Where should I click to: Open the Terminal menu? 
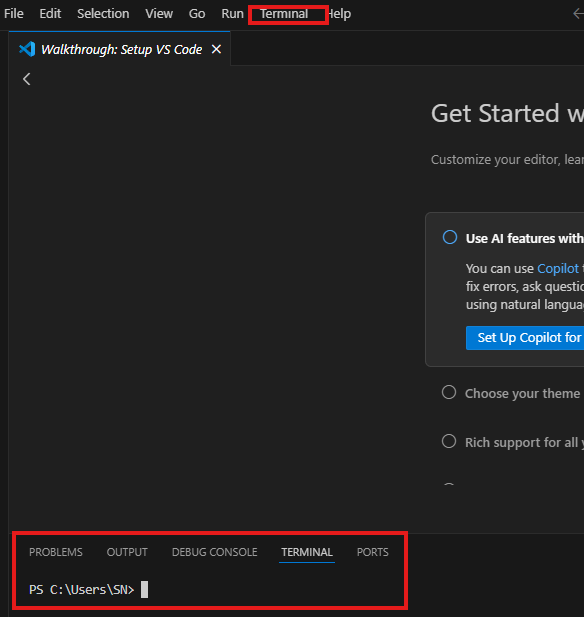284,14
